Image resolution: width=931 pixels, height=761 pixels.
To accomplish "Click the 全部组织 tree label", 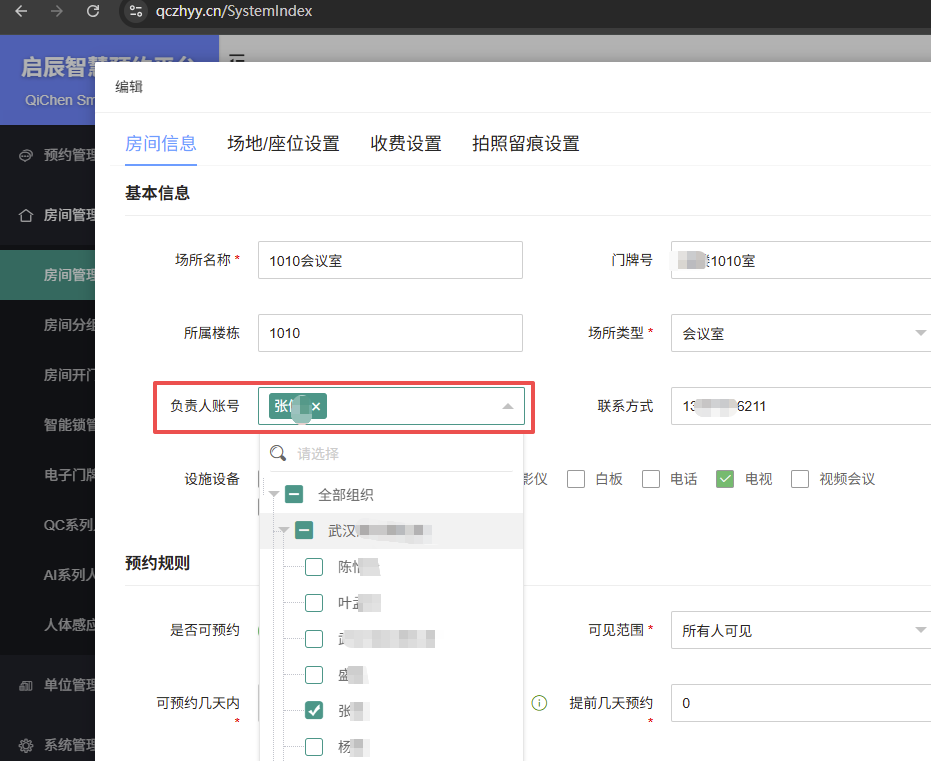I will pos(346,494).
